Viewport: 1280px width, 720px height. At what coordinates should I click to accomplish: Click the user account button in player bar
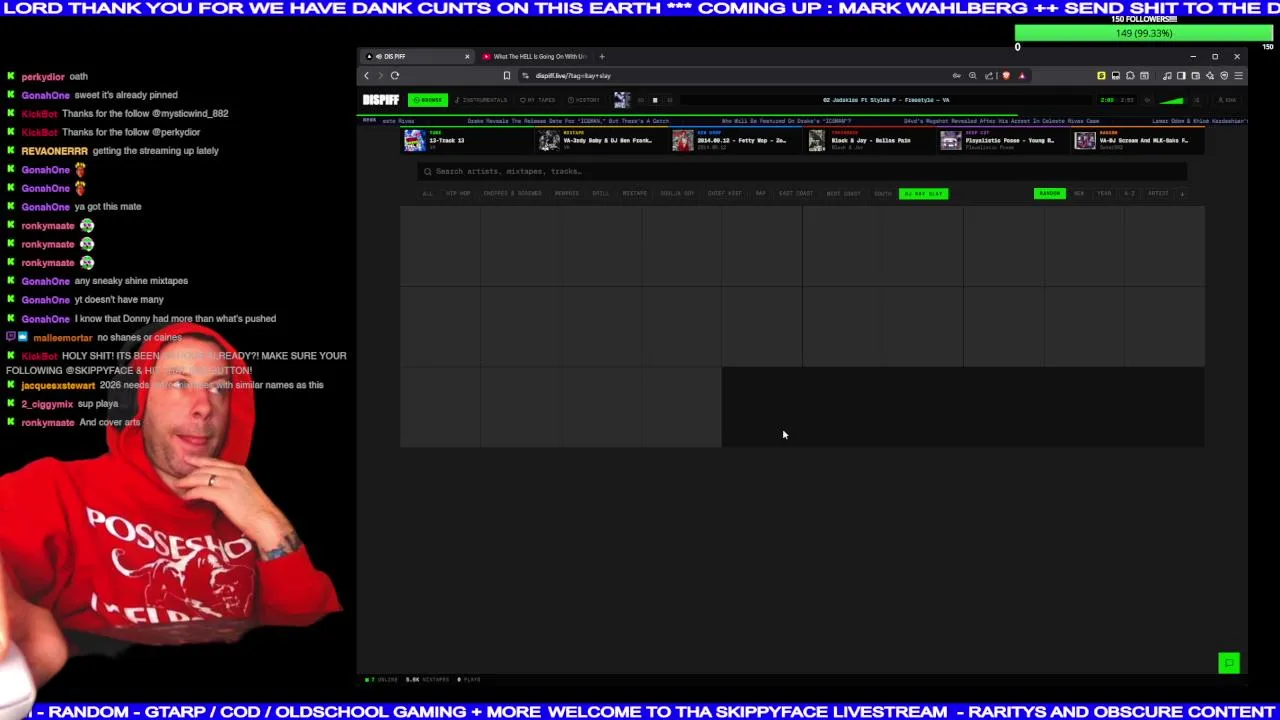click(1226, 100)
